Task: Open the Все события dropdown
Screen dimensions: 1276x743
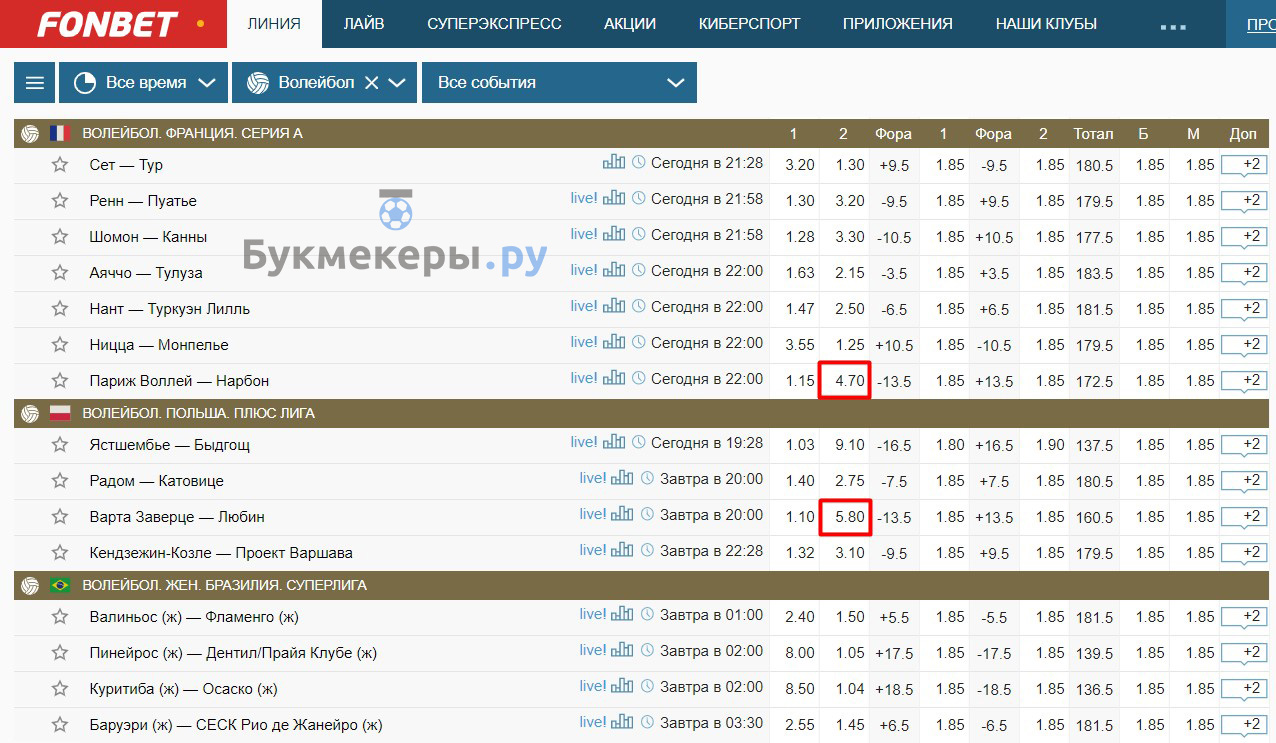Action: [x=559, y=83]
